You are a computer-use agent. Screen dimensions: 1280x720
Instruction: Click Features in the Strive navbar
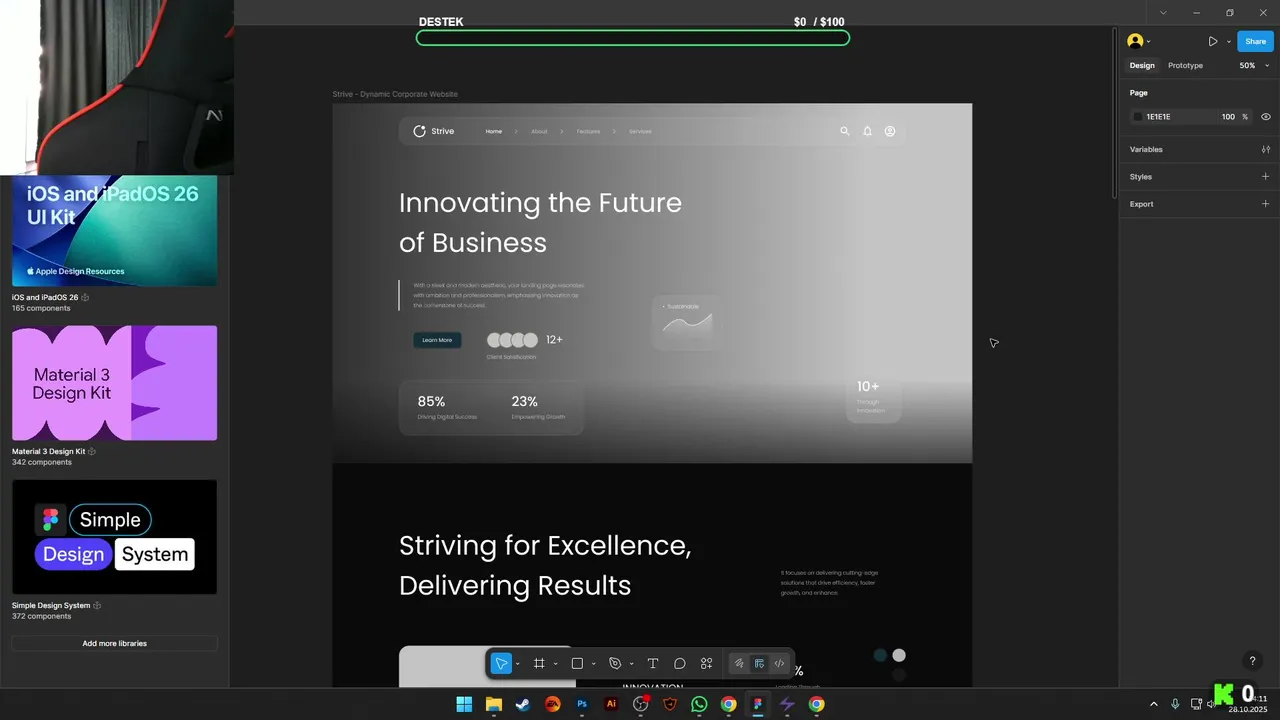(588, 131)
